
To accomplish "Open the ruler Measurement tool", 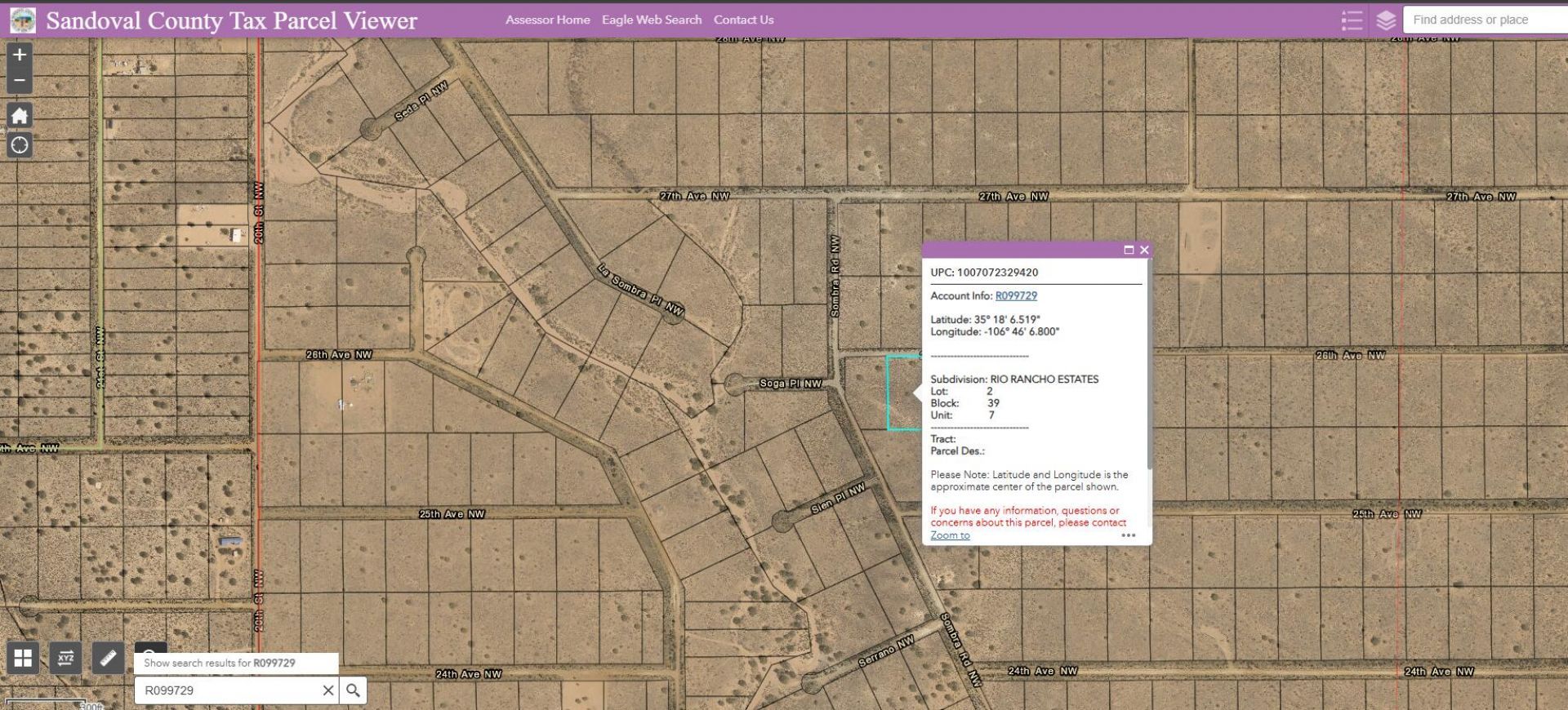I will tap(108, 658).
